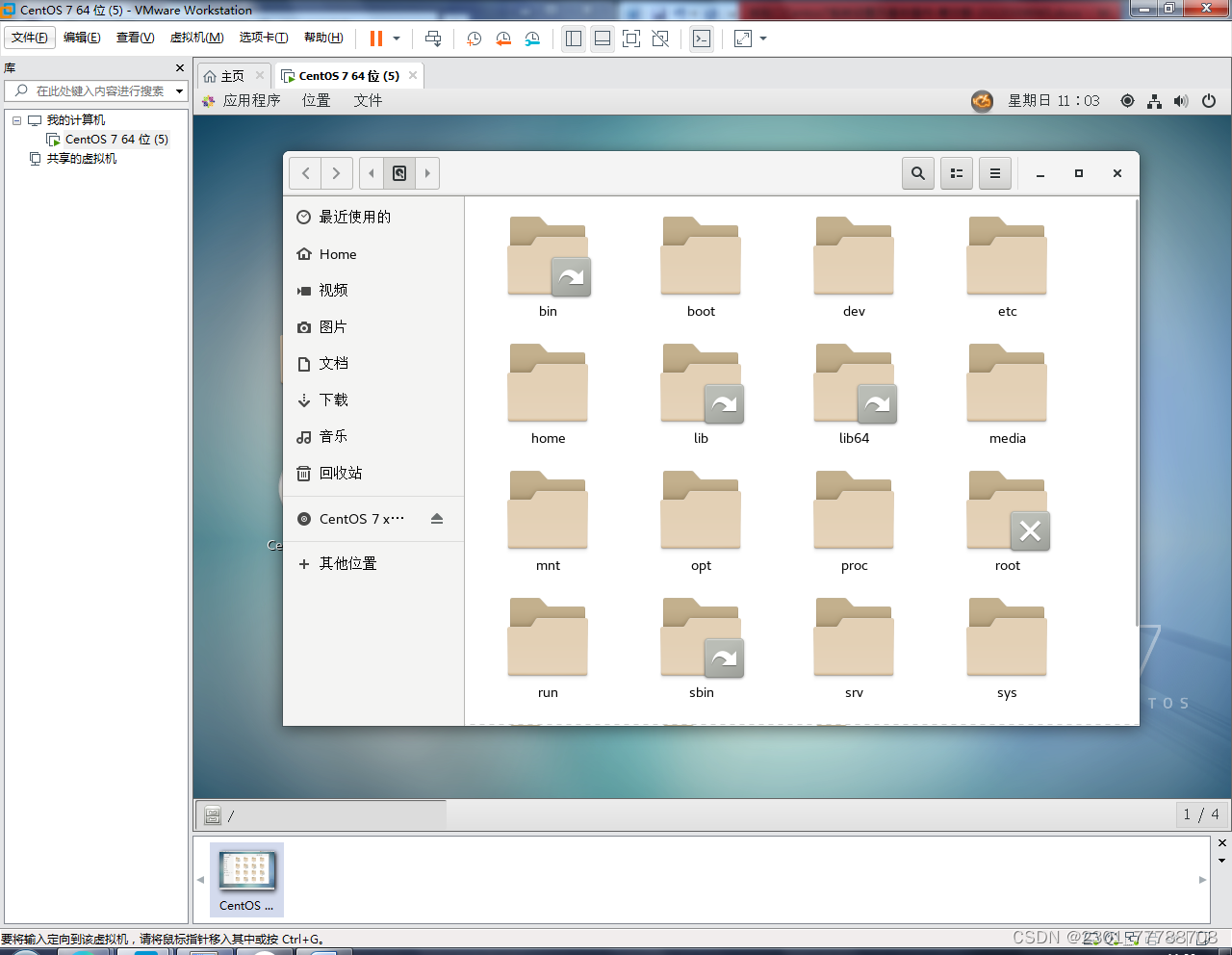Image resolution: width=1232 pixels, height=955 pixels.
Task: Go back in the file manager
Action: pyautogui.click(x=305, y=173)
